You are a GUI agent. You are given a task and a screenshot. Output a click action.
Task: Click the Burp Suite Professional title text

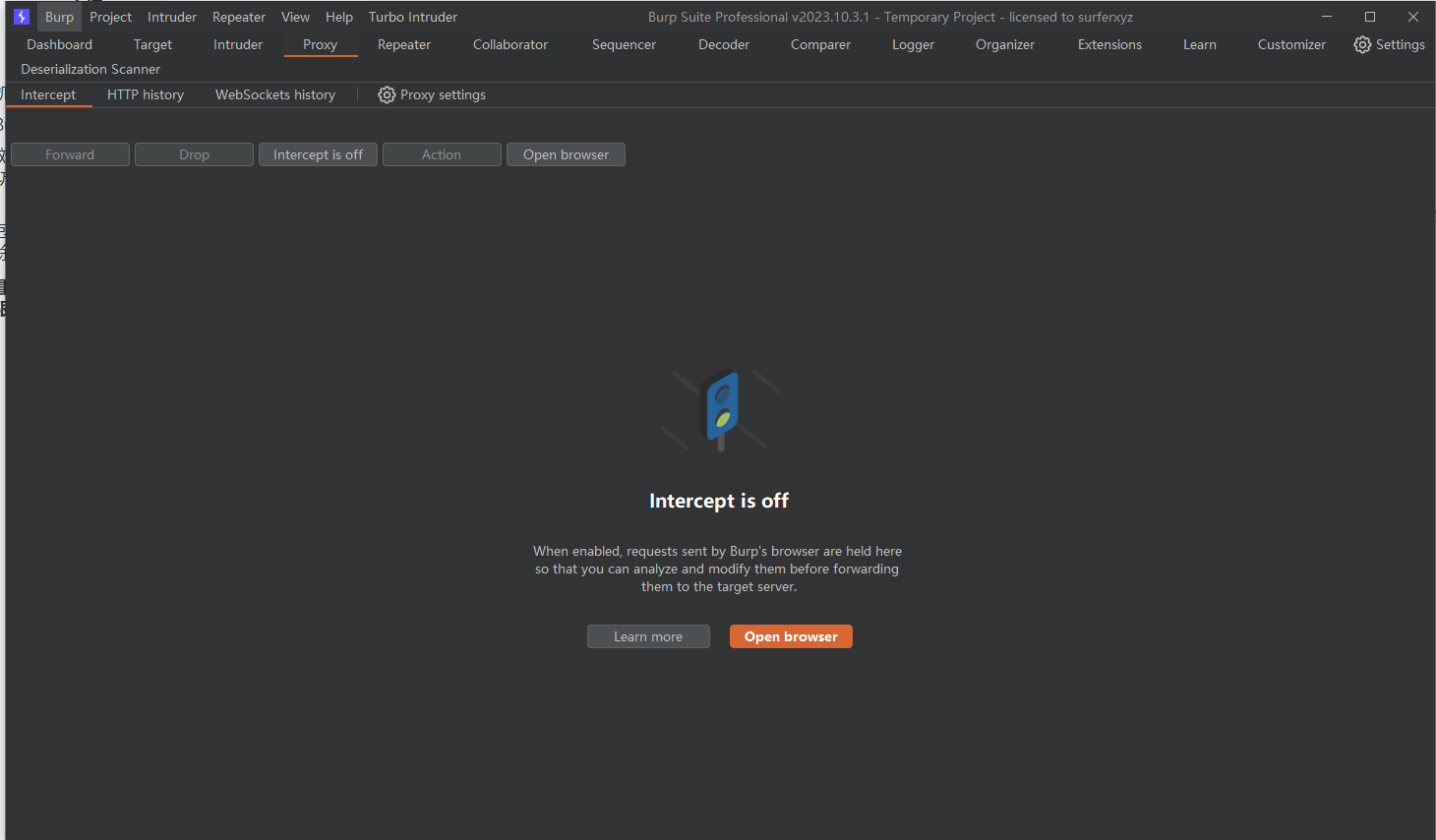point(890,17)
